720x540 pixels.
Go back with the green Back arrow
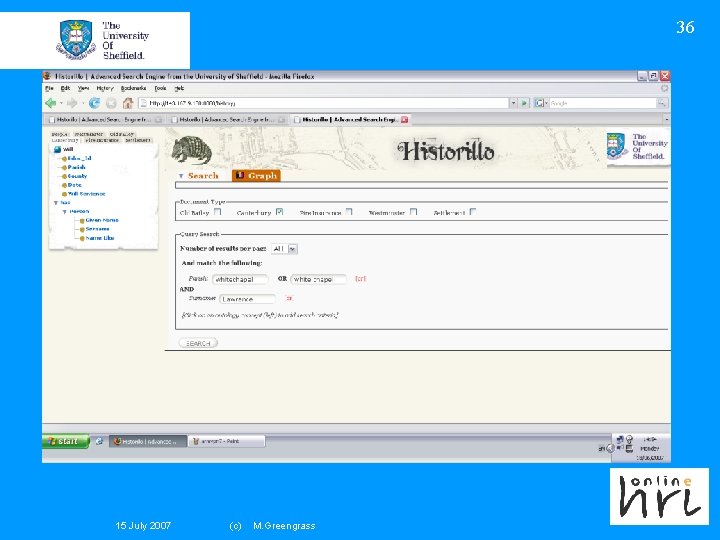tap(50, 103)
